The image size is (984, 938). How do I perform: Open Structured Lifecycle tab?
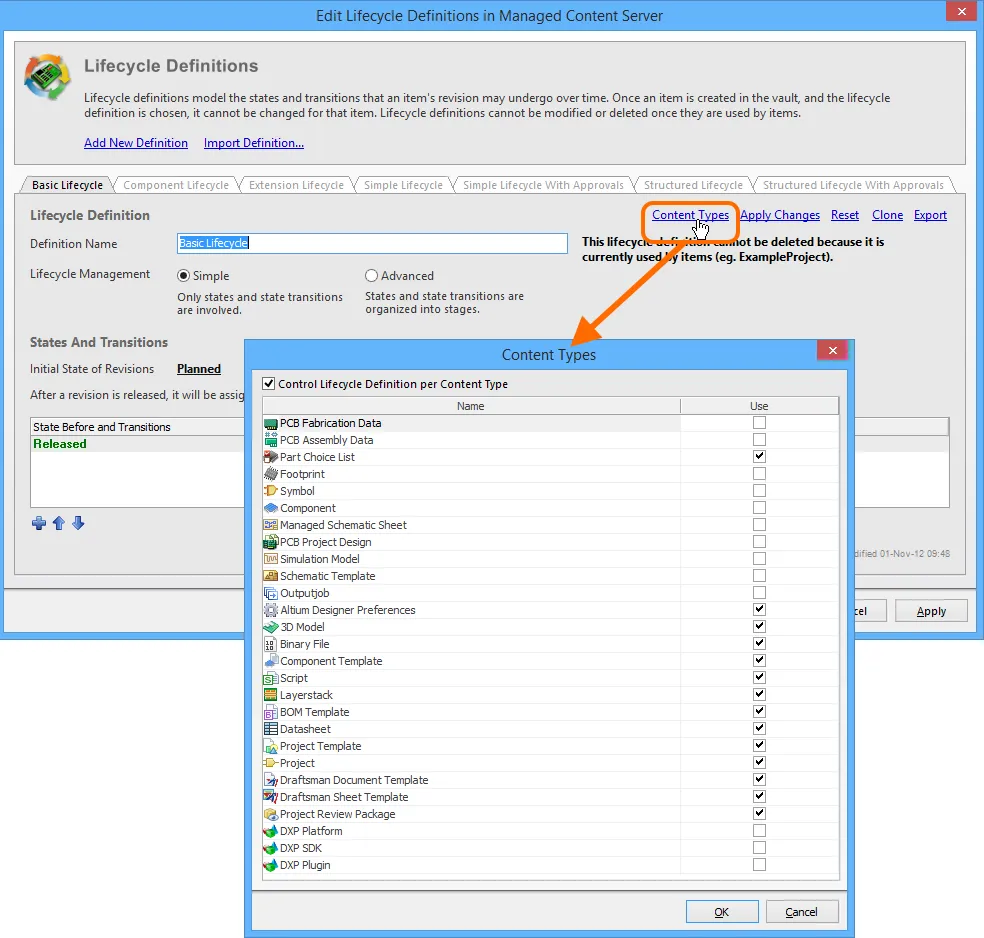click(693, 185)
